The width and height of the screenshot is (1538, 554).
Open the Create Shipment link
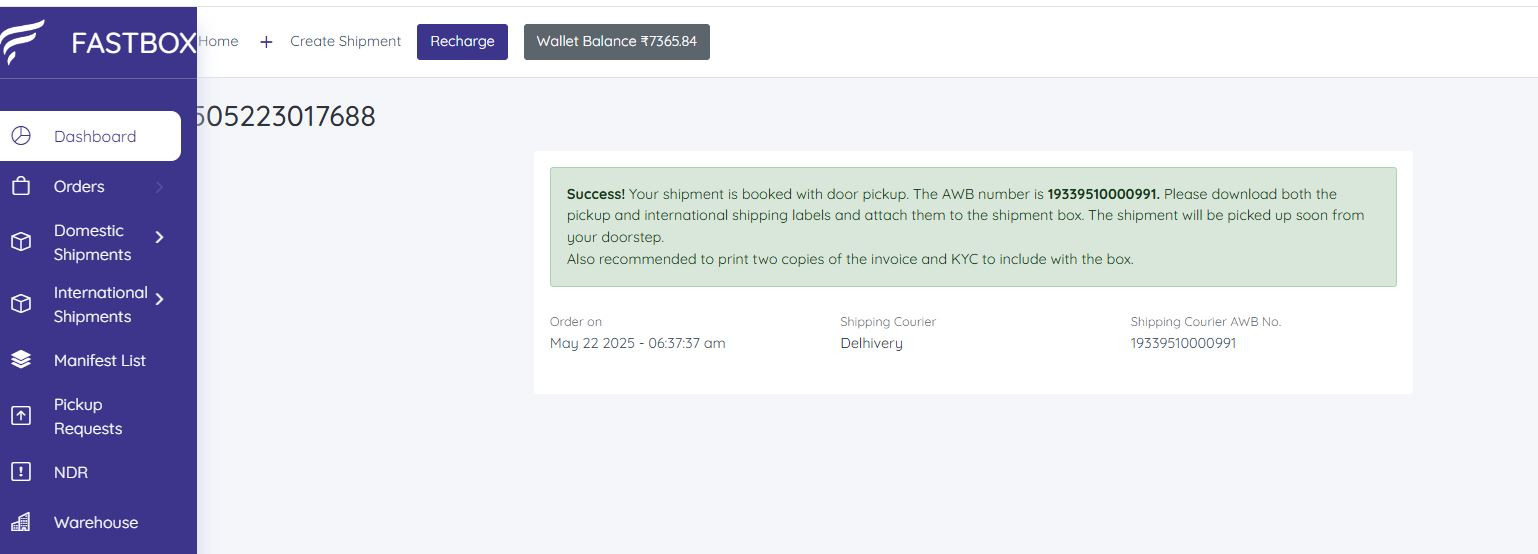tap(345, 42)
